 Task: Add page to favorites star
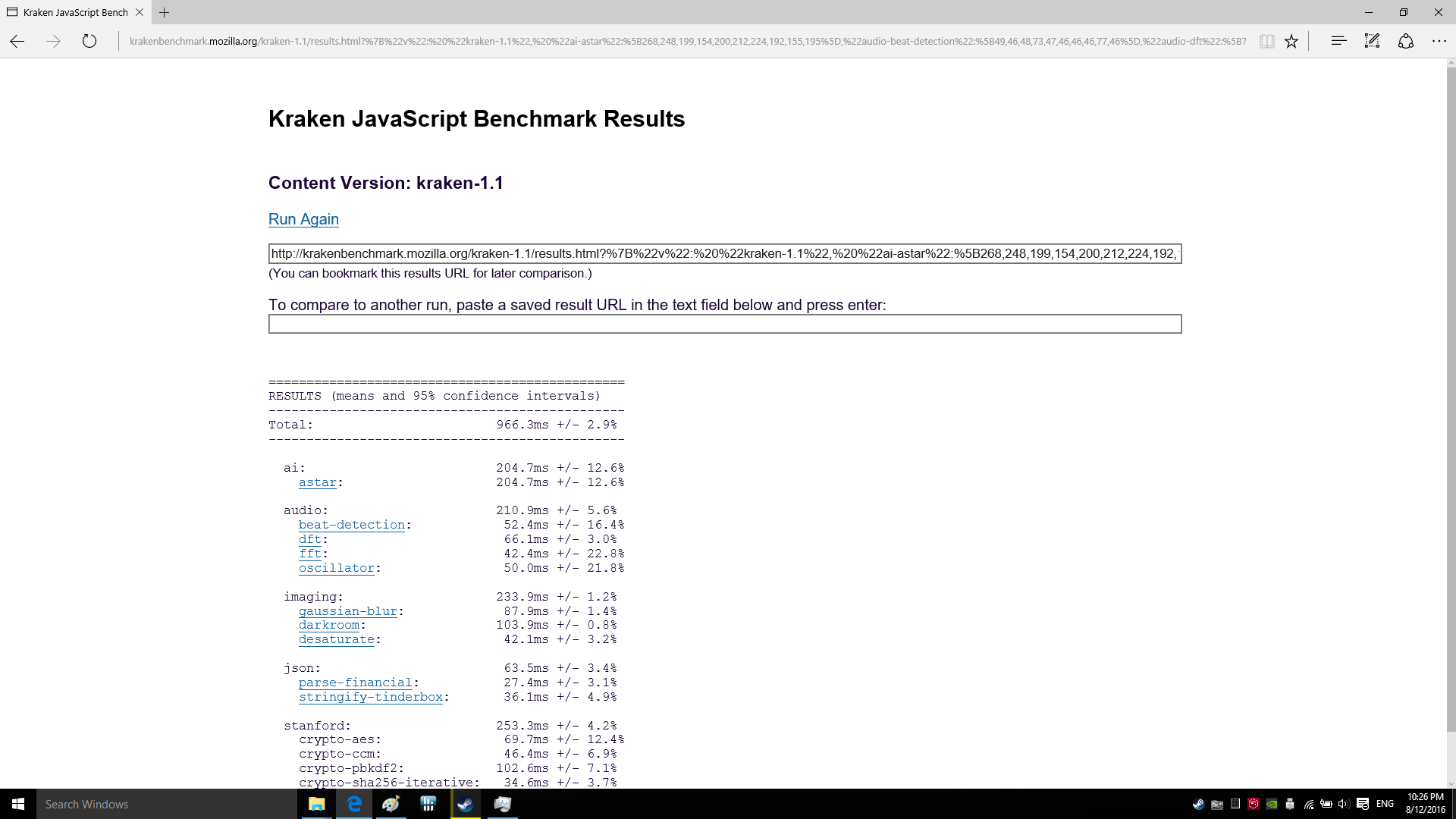coord(1291,42)
